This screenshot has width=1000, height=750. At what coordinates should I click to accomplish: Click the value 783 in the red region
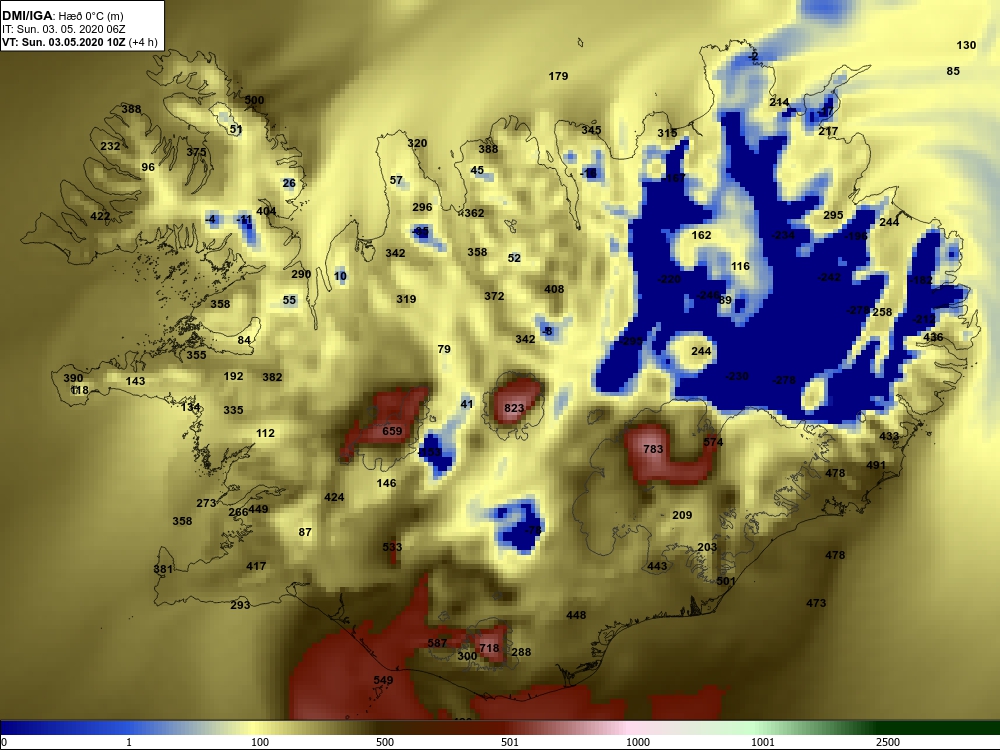point(653,449)
